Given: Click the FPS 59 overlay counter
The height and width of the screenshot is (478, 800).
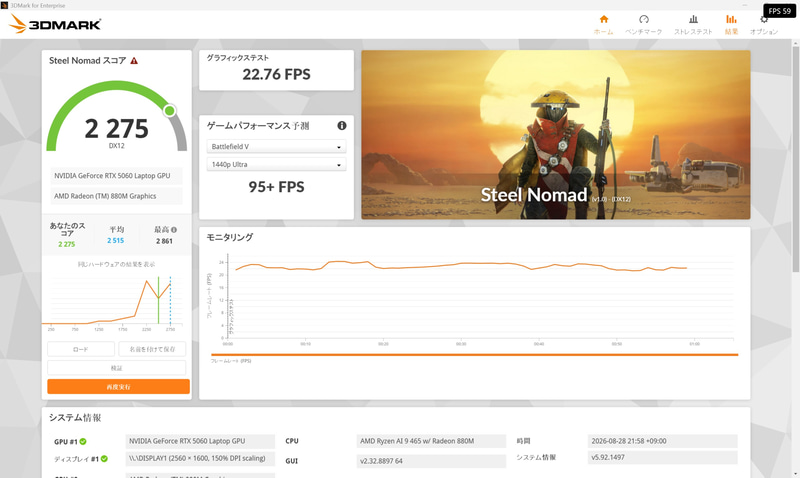Looking at the screenshot, I should [779, 11].
